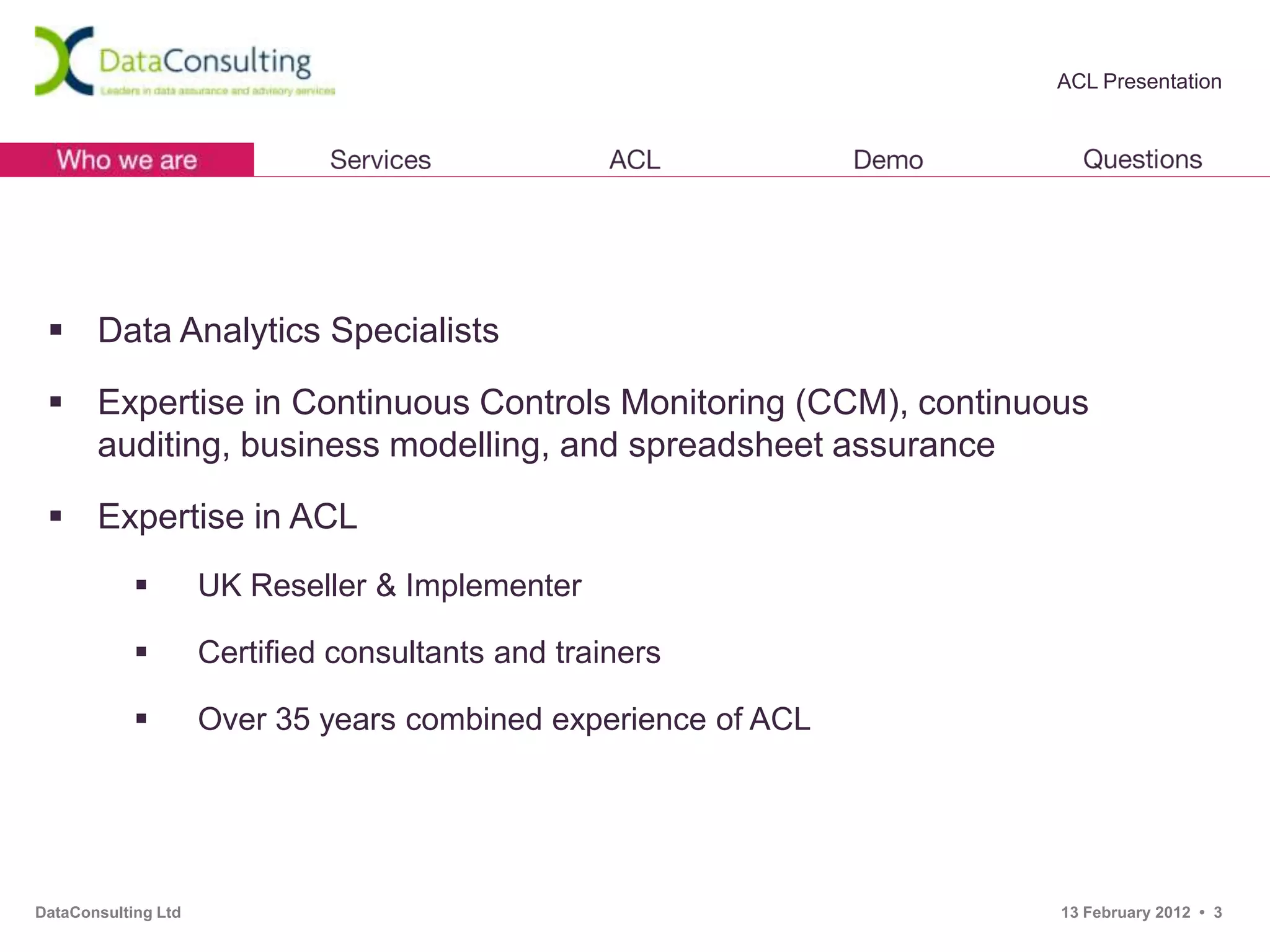Click the Continuous Controls Monitoring bullet line
The height and width of the screenshot is (952, 1270).
coord(593,423)
